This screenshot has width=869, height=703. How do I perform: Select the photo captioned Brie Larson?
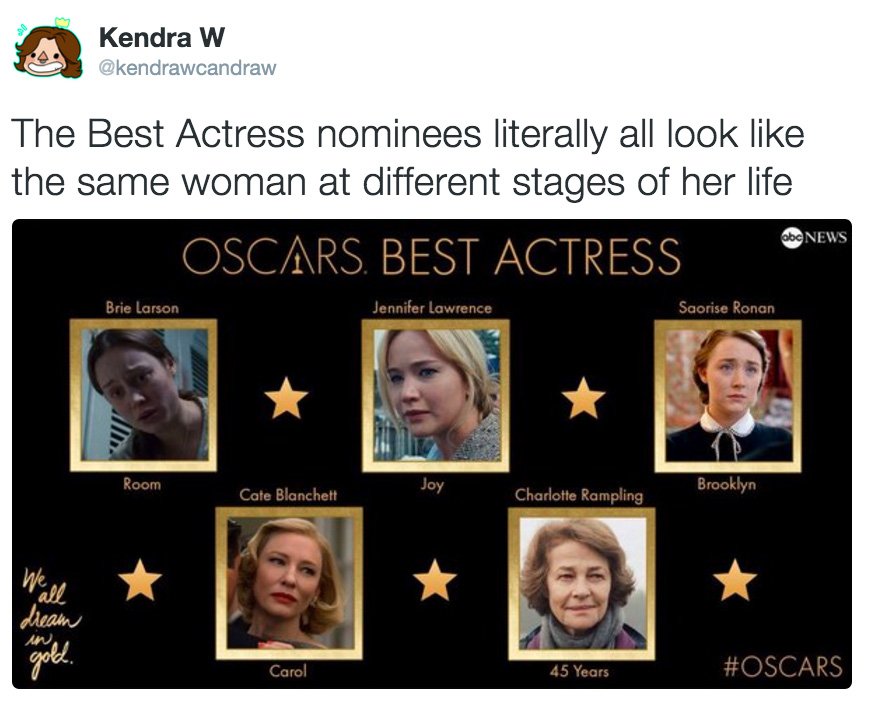coord(143,395)
